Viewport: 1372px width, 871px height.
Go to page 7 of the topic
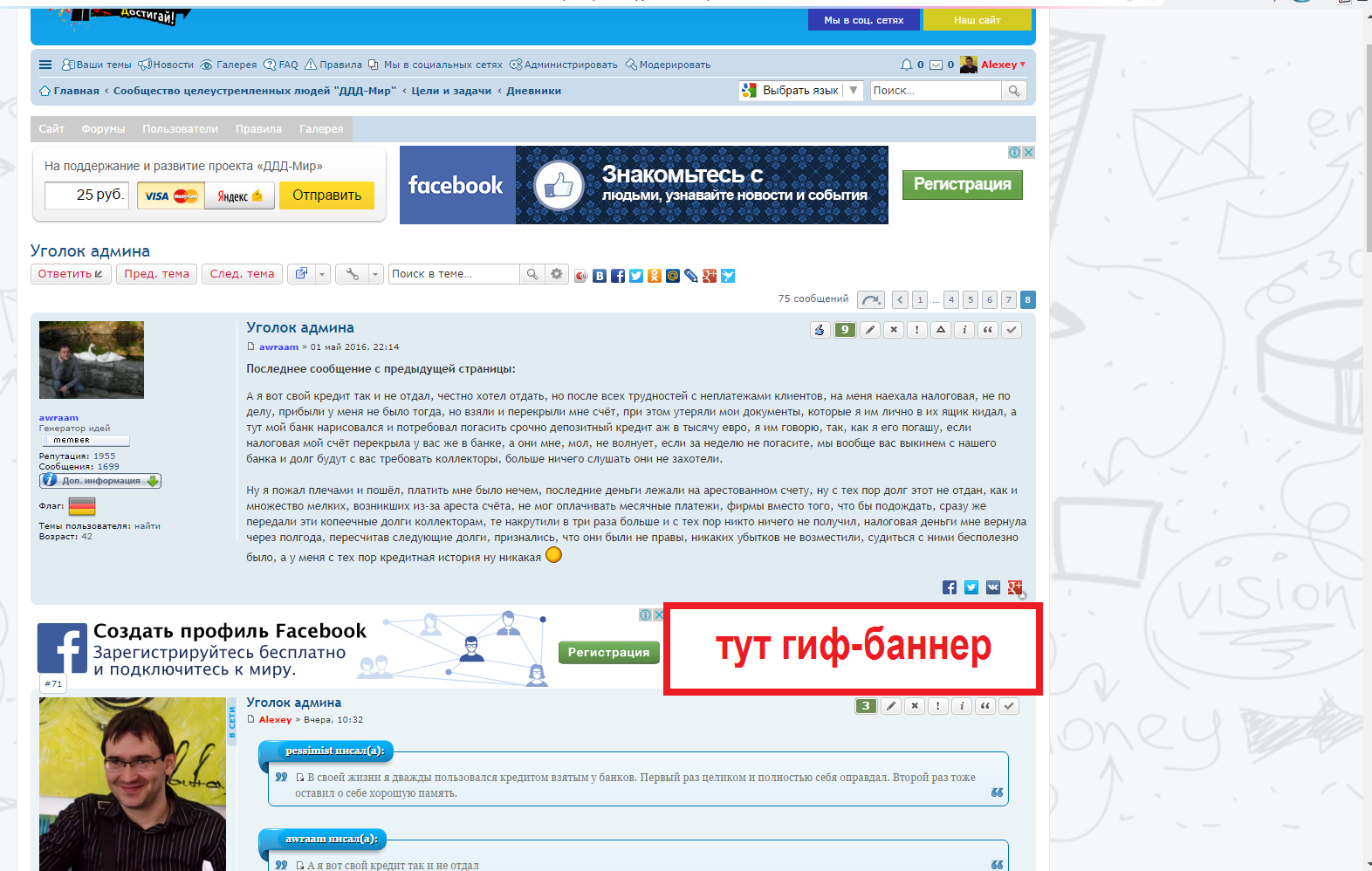pos(1008,300)
